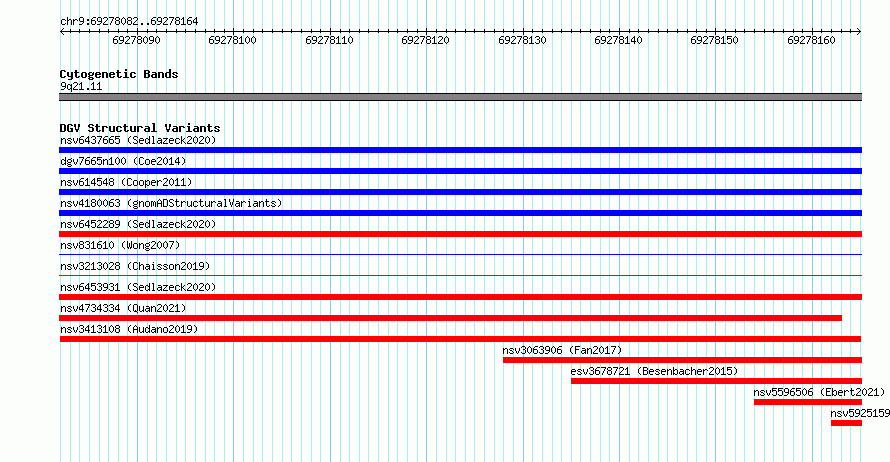The width and height of the screenshot is (890, 462).
Task: Click ruler position 69278150
Action: [x=714, y=40]
